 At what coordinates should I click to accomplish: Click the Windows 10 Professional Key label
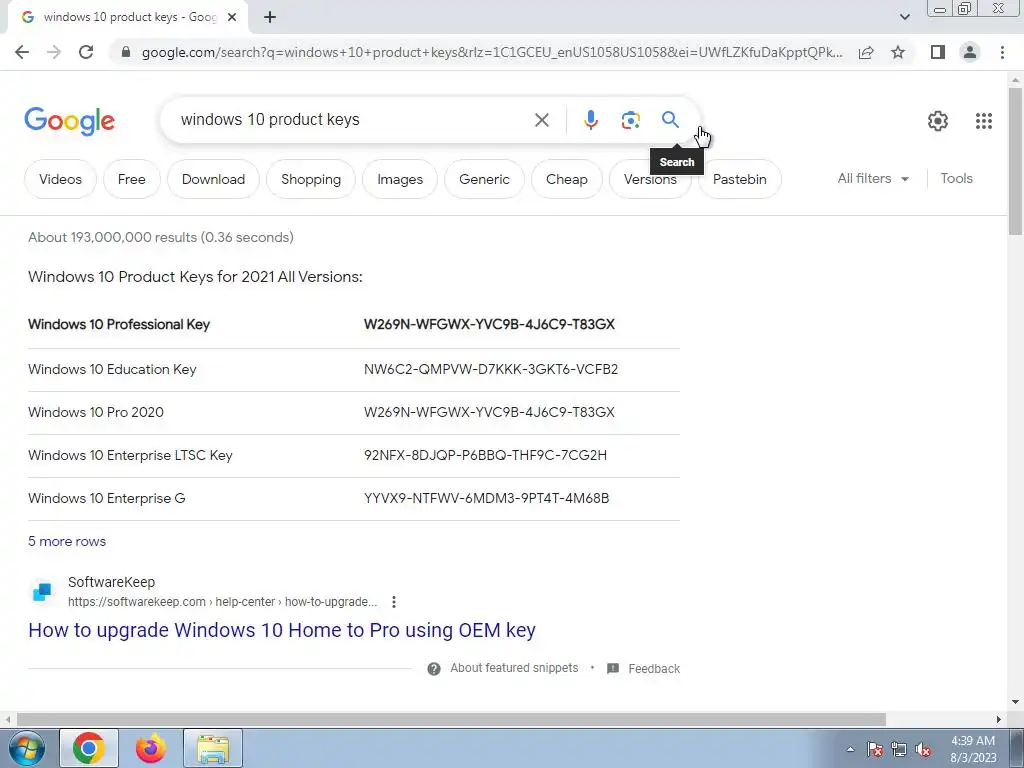(x=119, y=325)
